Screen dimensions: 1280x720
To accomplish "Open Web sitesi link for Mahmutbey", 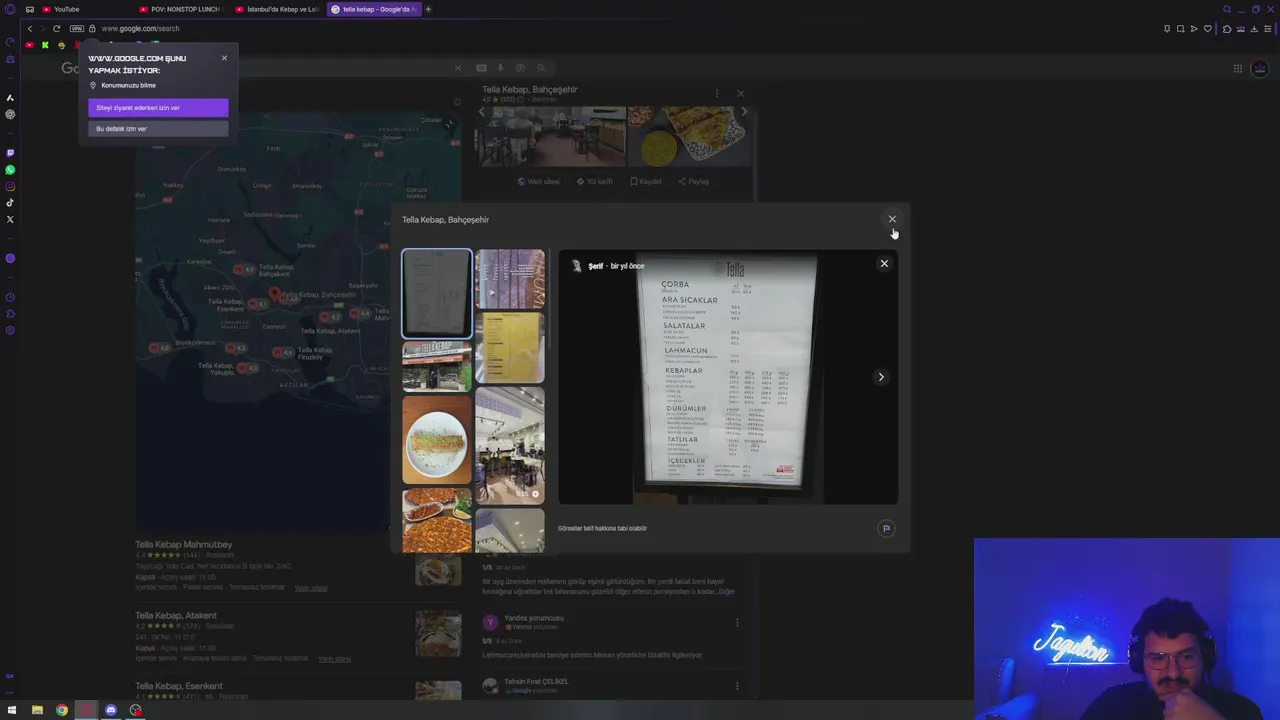I will click(x=311, y=588).
